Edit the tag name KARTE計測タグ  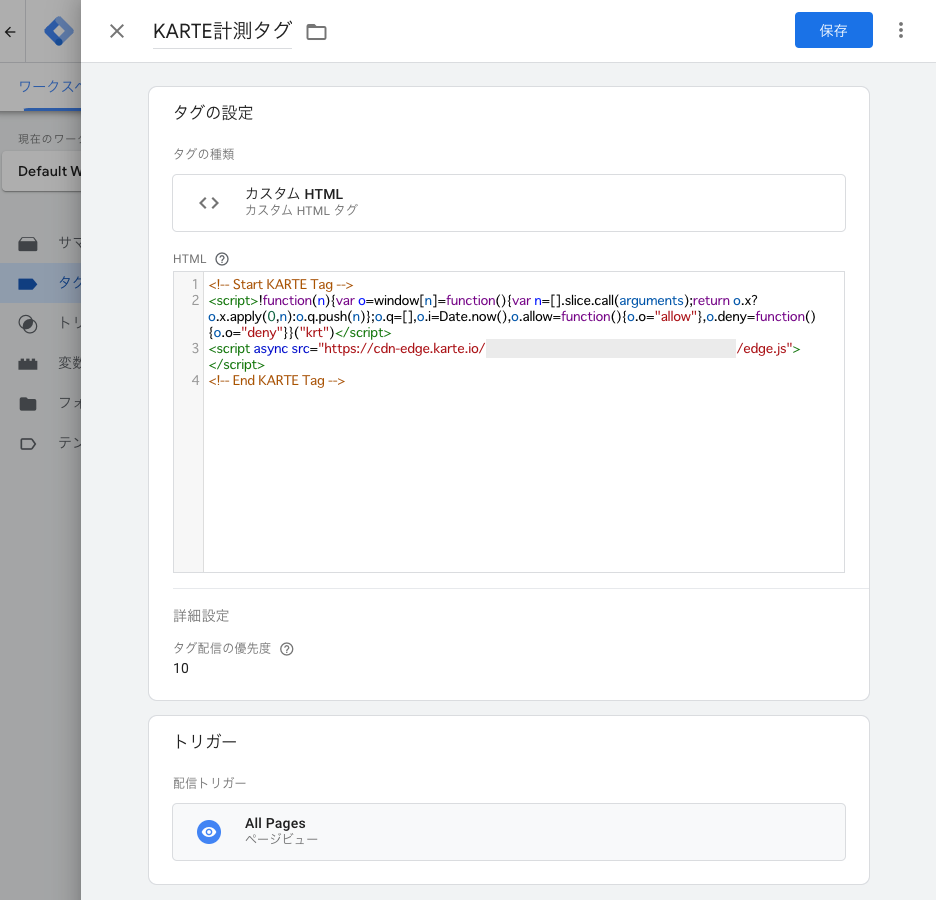click(222, 30)
